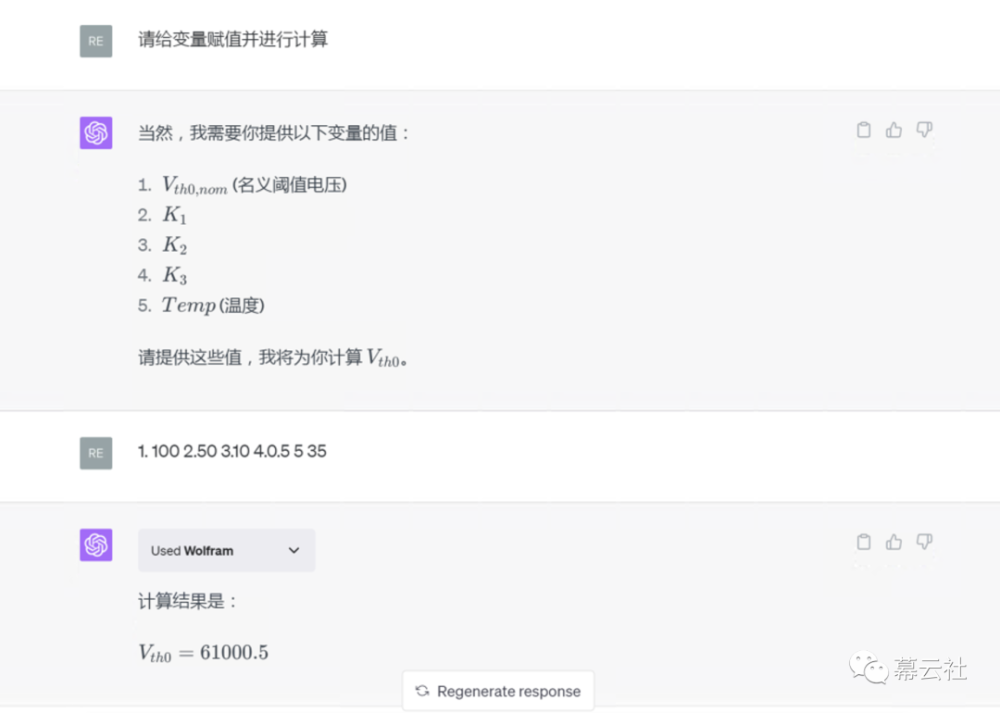
Task: Click the chevron arrow next to Used Wolfram
Action: coord(294,550)
